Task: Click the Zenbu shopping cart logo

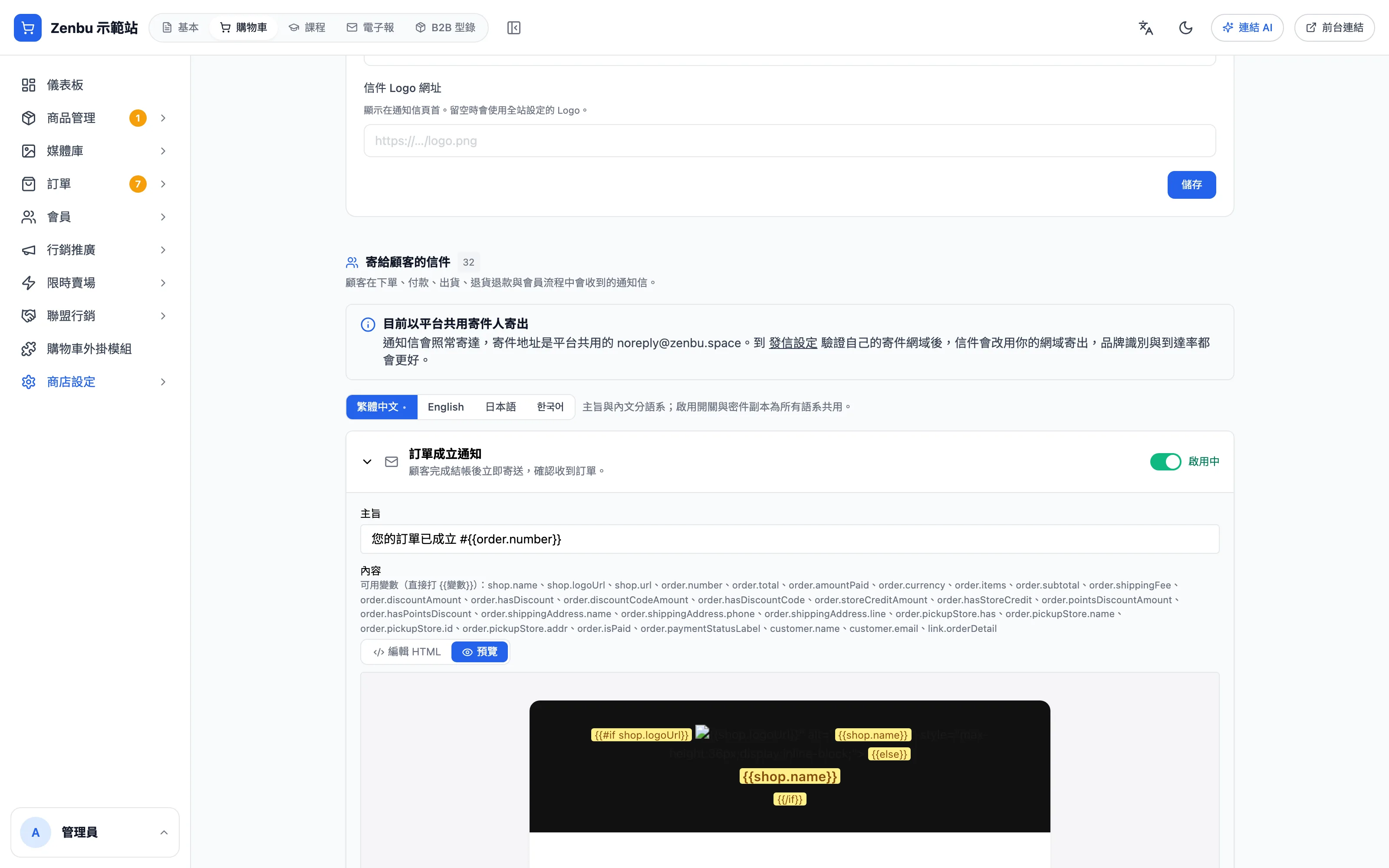Action: click(27, 27)
